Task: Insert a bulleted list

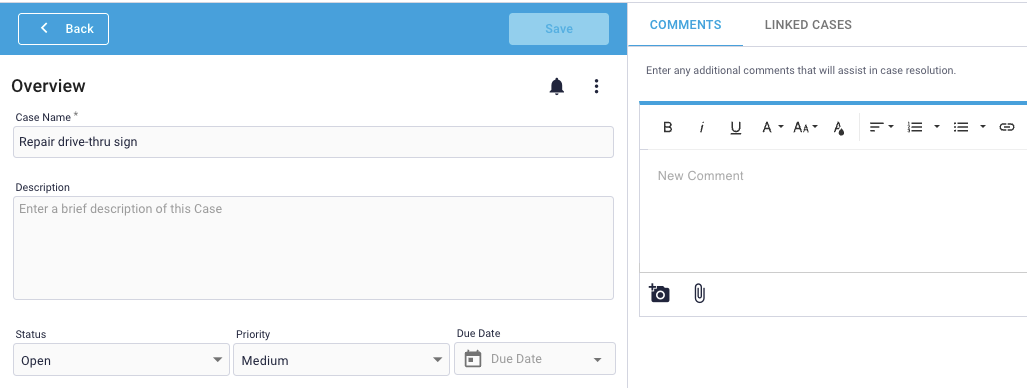Action: coord(961,127)
